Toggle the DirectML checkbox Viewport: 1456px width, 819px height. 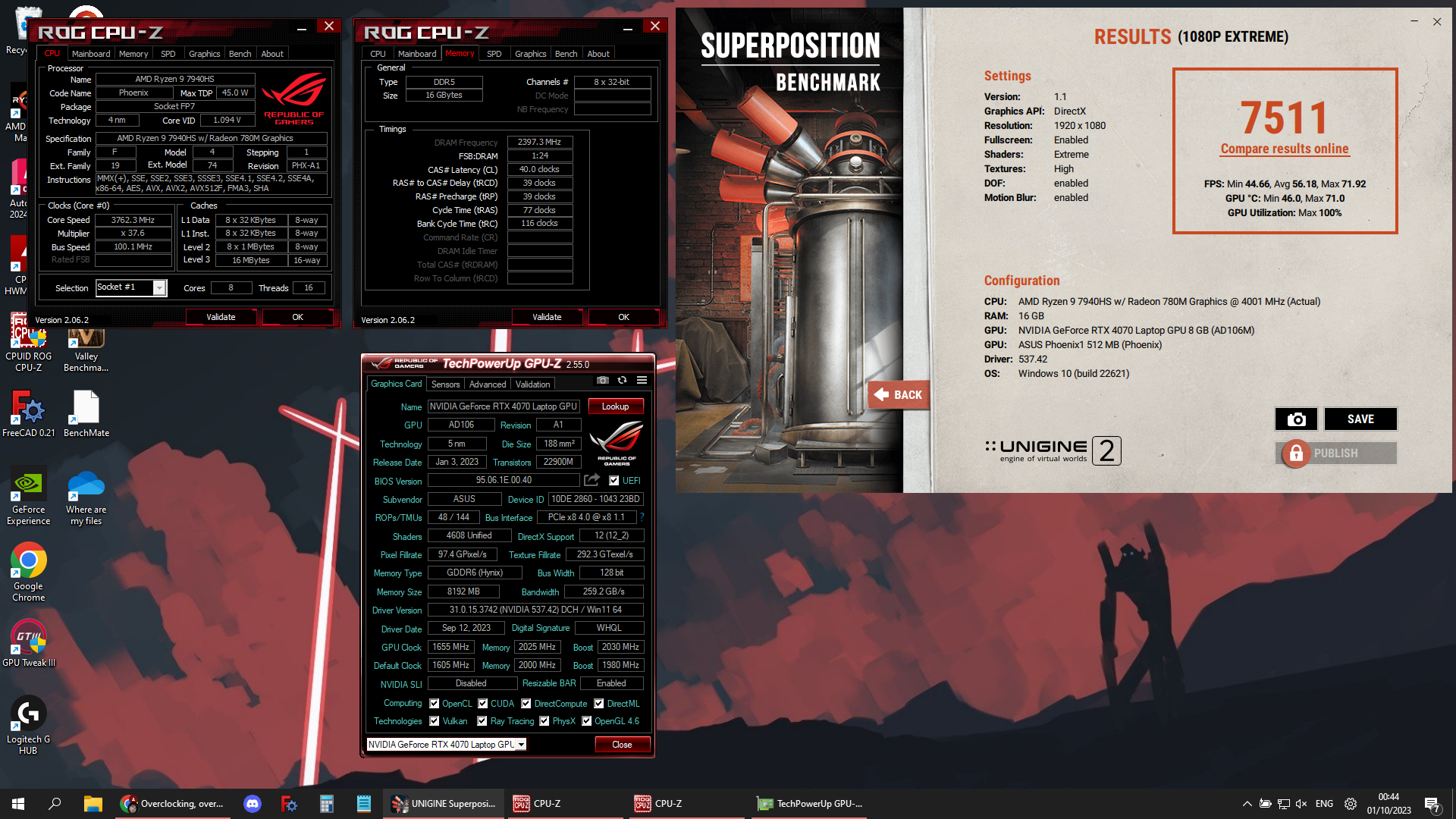point(599,704)
